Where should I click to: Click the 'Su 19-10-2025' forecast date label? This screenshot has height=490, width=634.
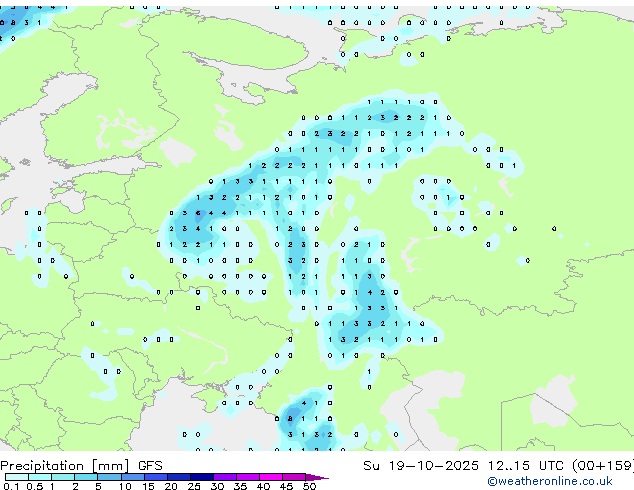point(421,466)
